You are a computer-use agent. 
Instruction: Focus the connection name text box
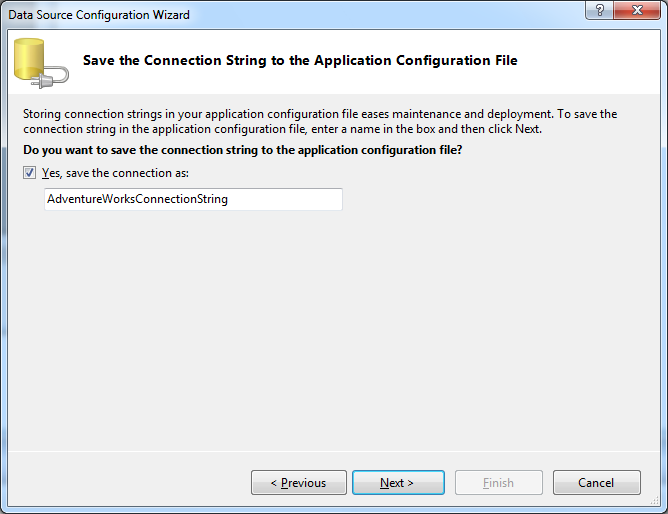pyautogui.click(x=193, y=199)
